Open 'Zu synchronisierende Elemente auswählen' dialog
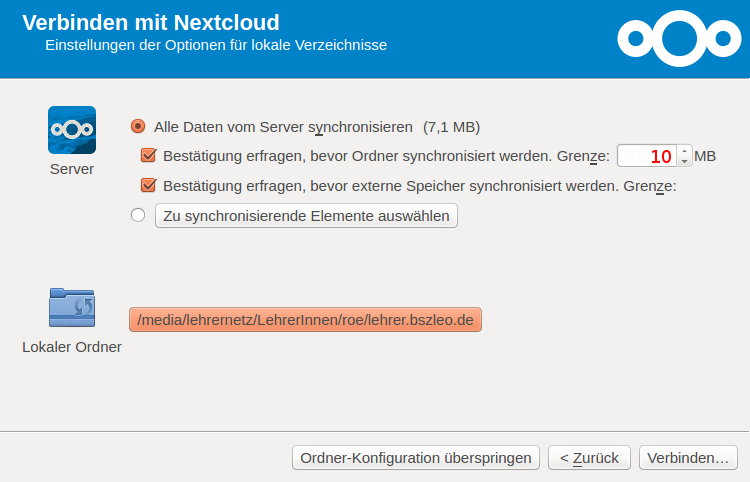 tap(306, 216)
